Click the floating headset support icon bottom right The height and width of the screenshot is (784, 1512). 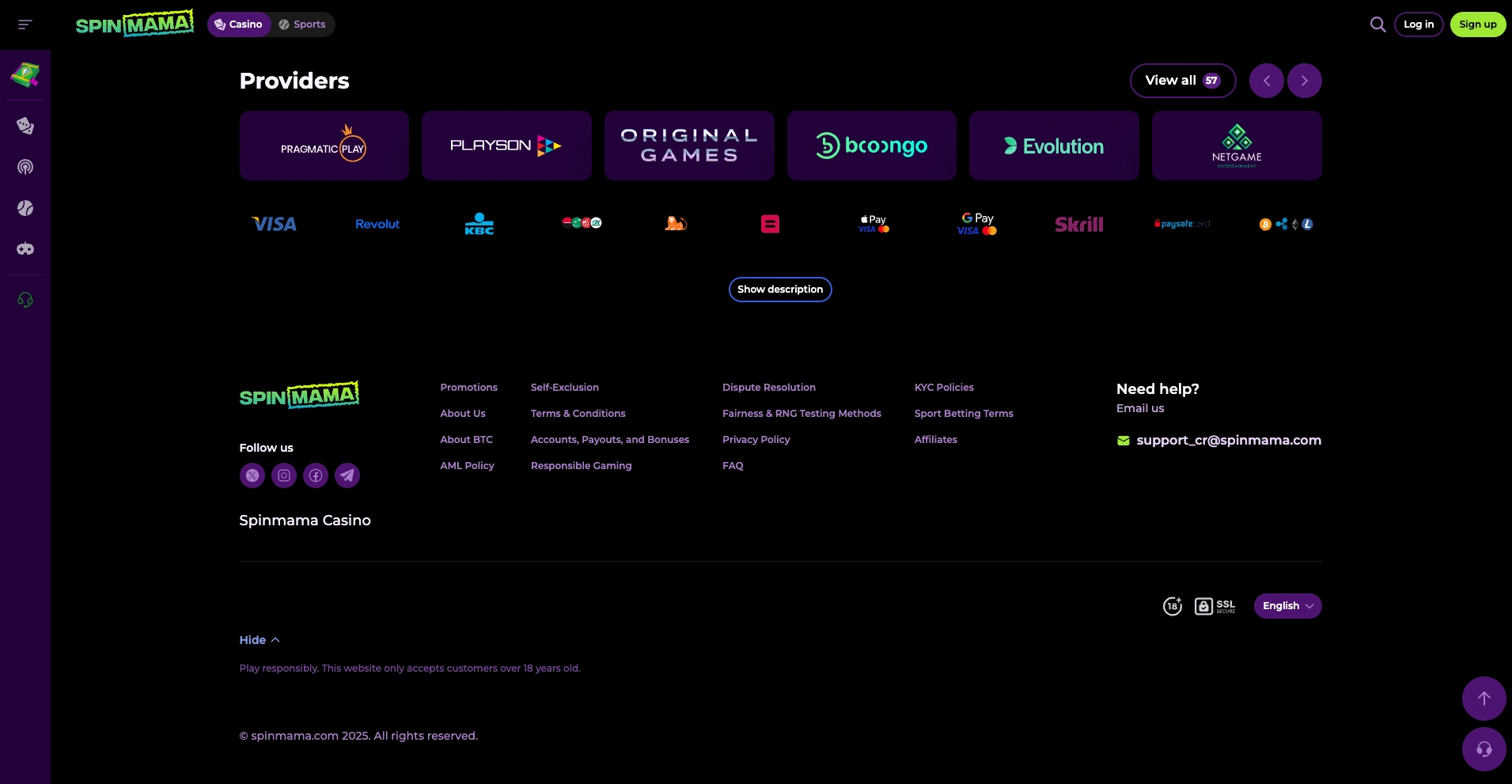pyautogui.click(x=1484, y=748)
